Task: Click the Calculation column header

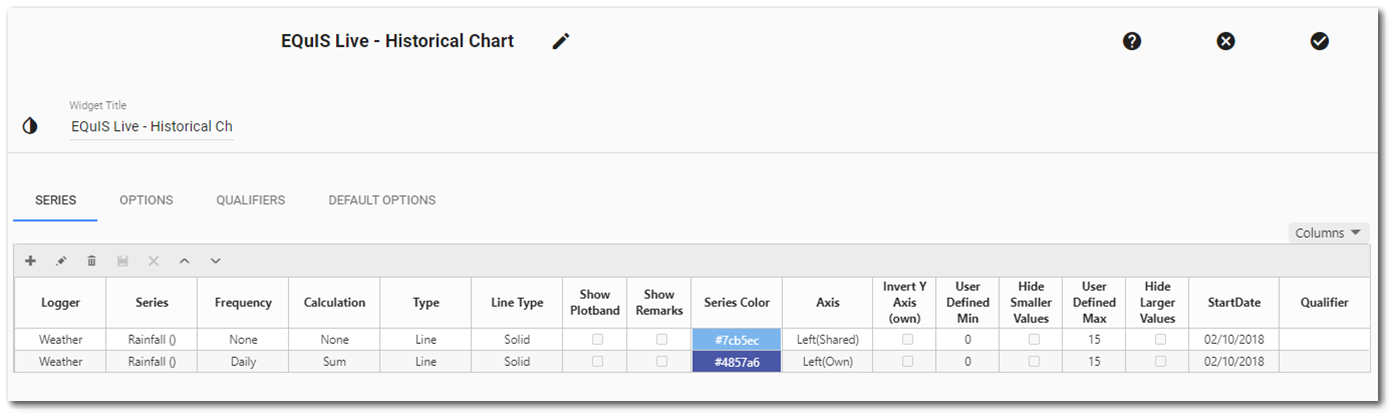Action: click(335, 303)
